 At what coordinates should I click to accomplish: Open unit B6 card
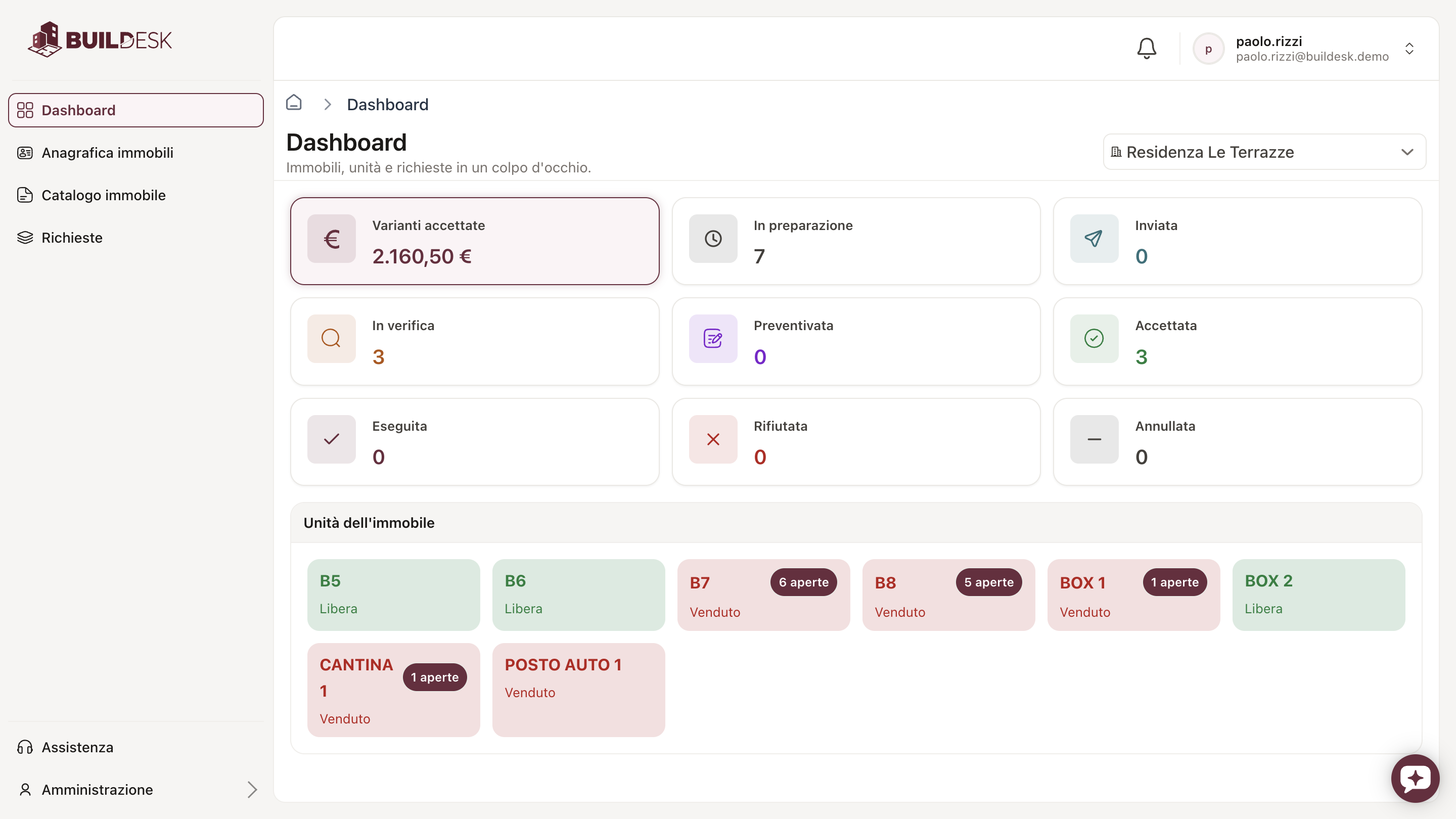pyautogui.click(x=578, y=595)
